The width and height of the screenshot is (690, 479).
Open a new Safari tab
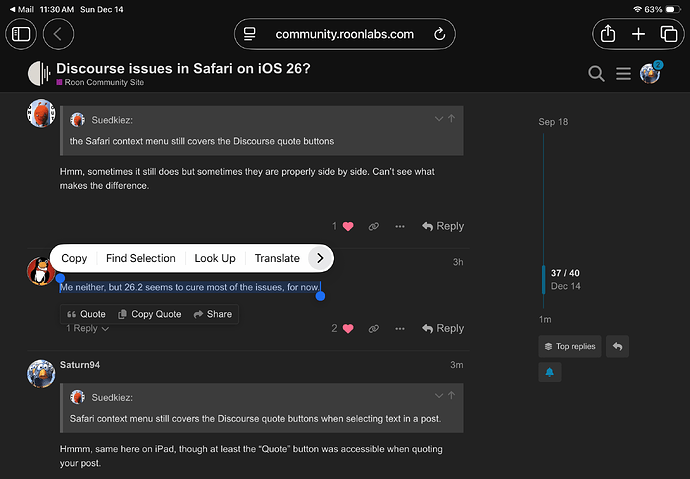(x=638, y=34)
